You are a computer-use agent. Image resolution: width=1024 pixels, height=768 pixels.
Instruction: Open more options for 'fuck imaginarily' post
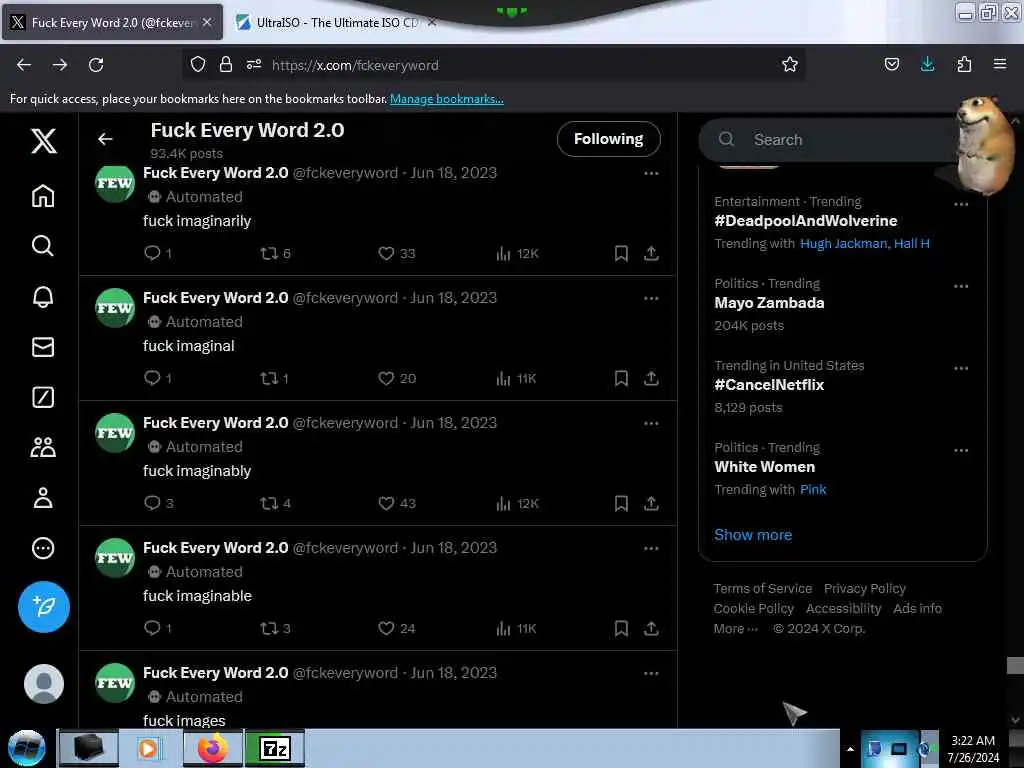coord(651,173)
